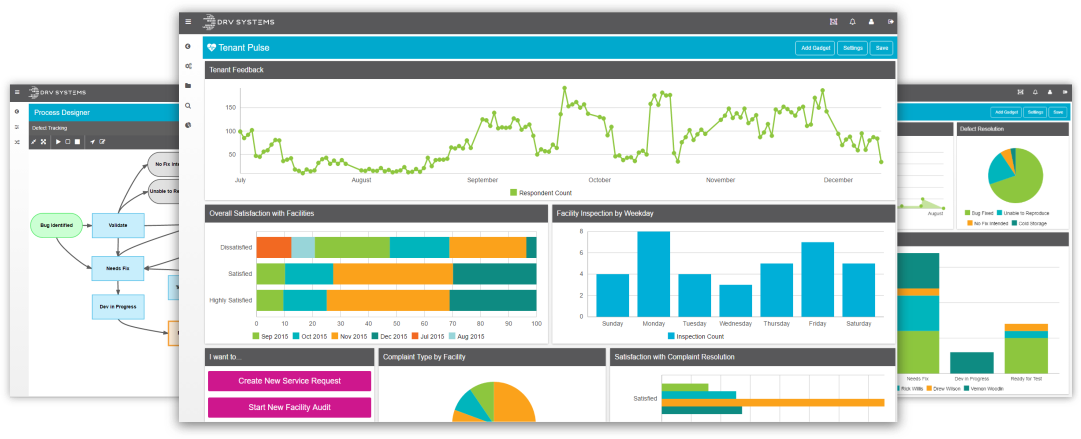Click the expand fullscreen icon in Process Designer toolbar
The width and height of the screenshot is (1081, 439).
coord(43,142)
